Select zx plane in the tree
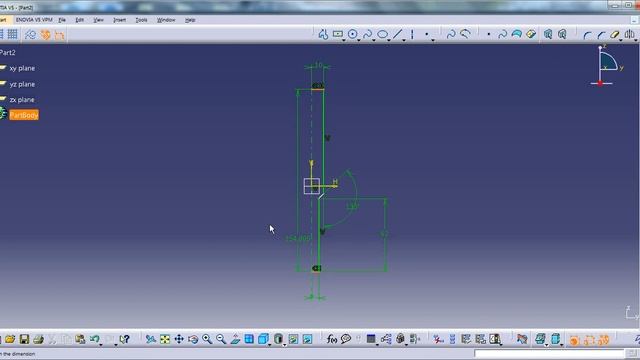 point(22,100)
